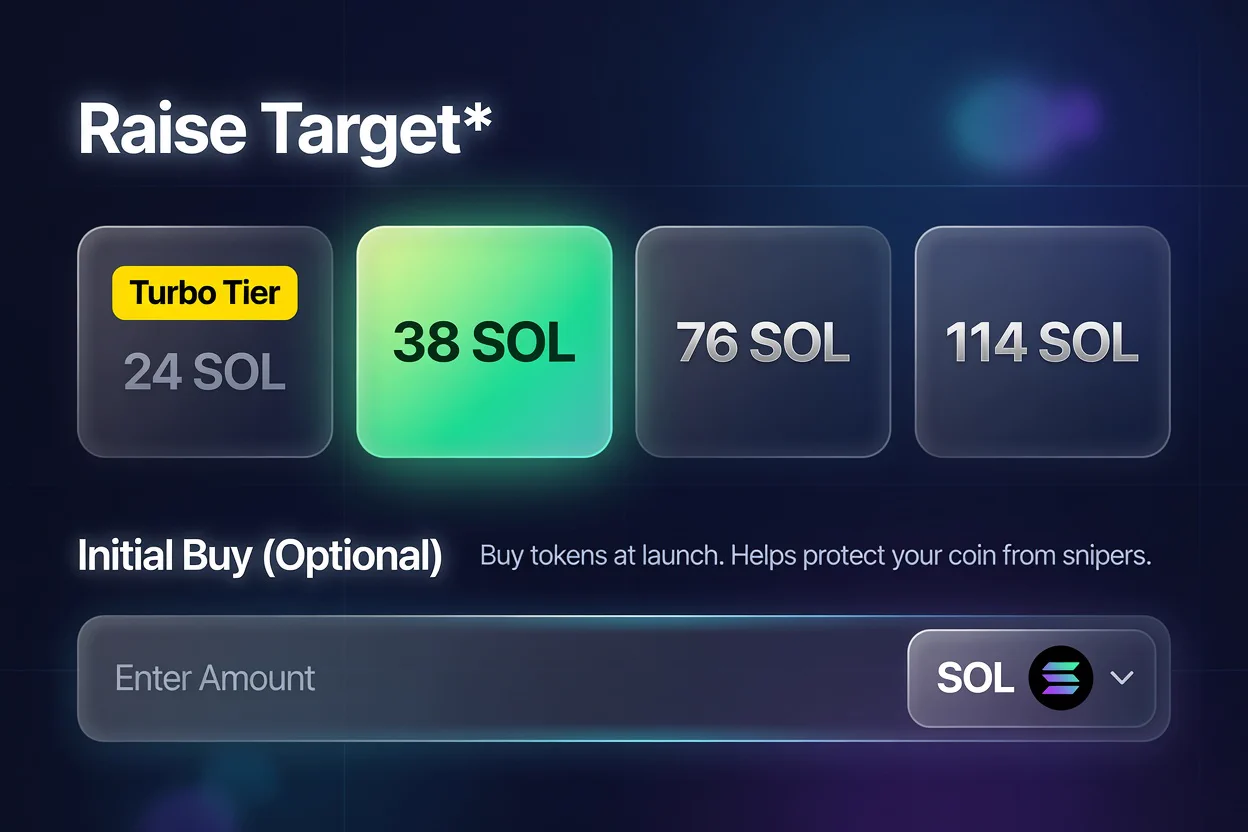Screen dimensions: 1248x832
Task: Click "Buy tokens at launch" description
Action: point(602,556)
